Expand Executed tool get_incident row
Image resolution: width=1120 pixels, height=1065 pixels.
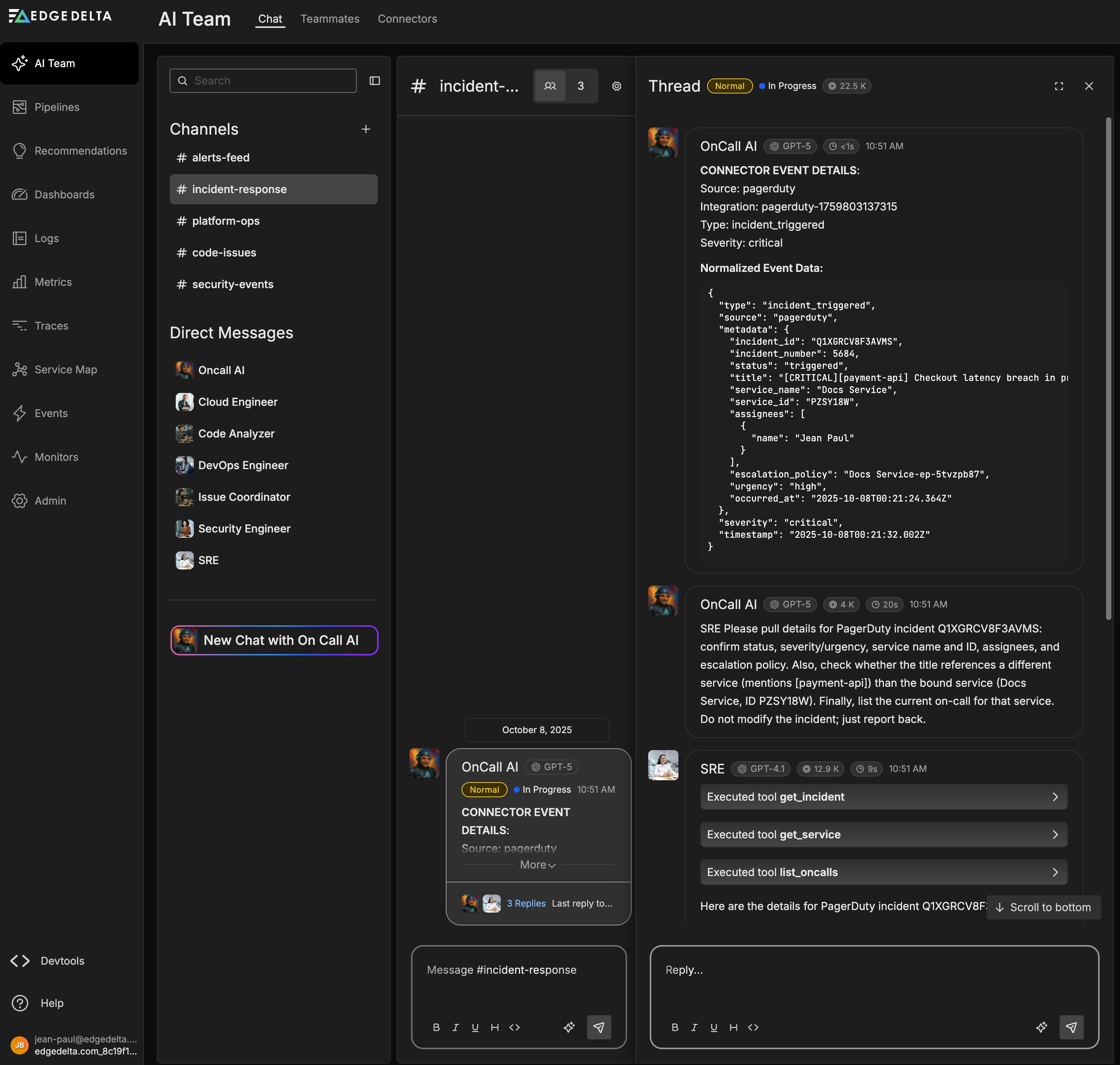[x=883, y=796]
